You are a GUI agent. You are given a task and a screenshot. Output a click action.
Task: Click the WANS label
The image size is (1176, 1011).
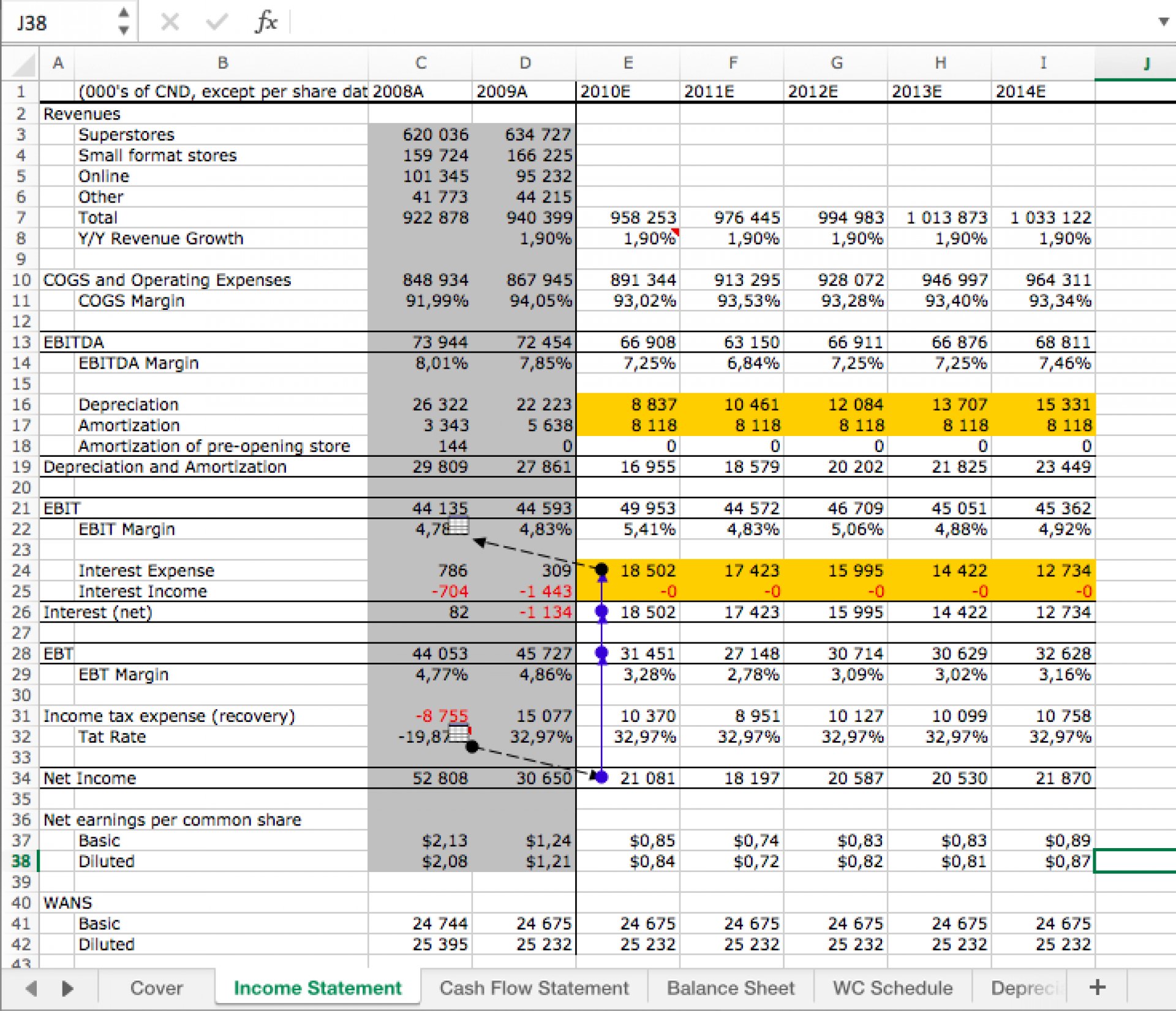pos(67,903)
